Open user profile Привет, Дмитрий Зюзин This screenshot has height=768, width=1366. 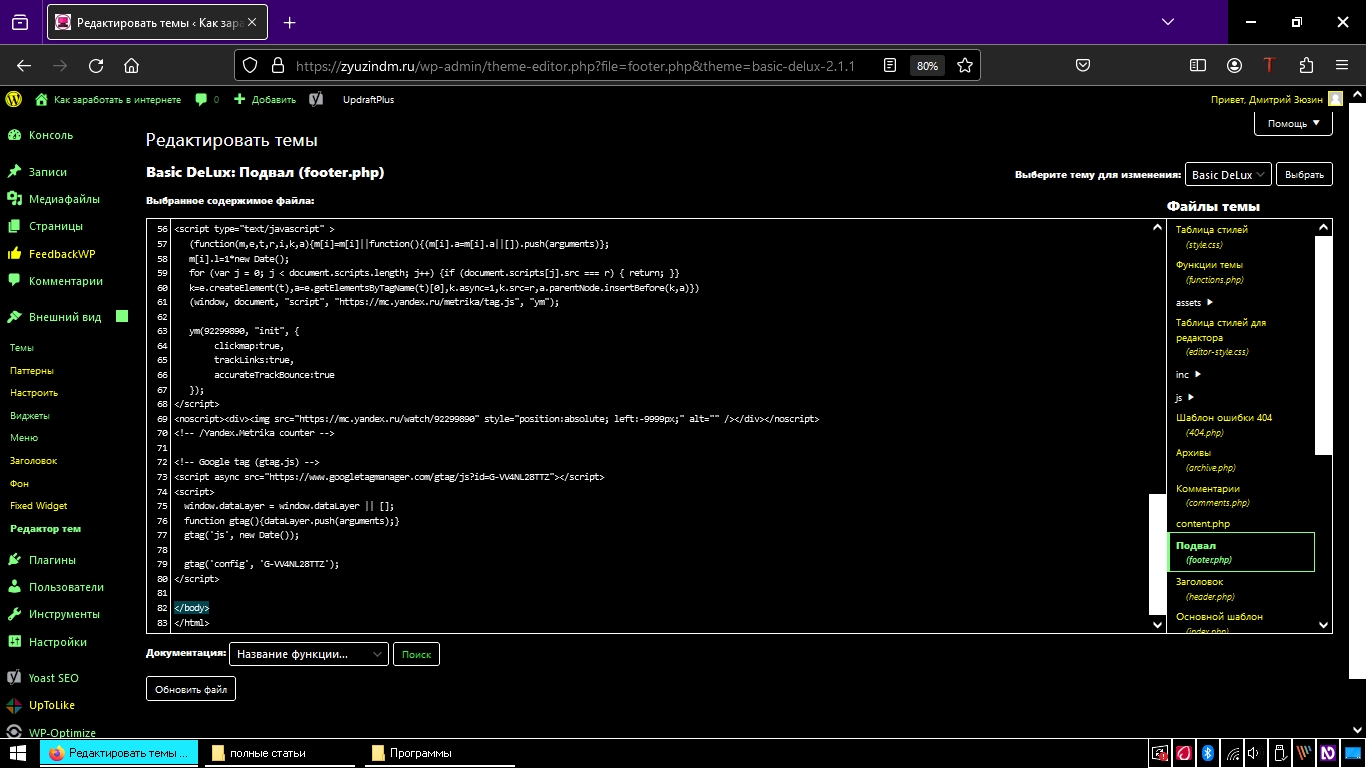[x=1276, y=99]
